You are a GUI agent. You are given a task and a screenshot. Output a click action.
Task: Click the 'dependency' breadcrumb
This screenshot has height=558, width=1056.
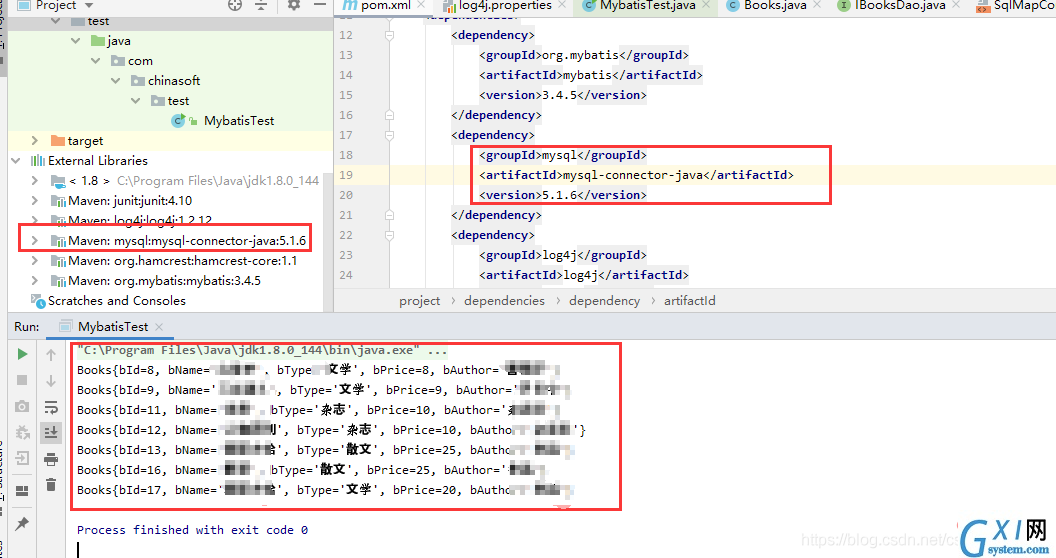tap(605, 301)
